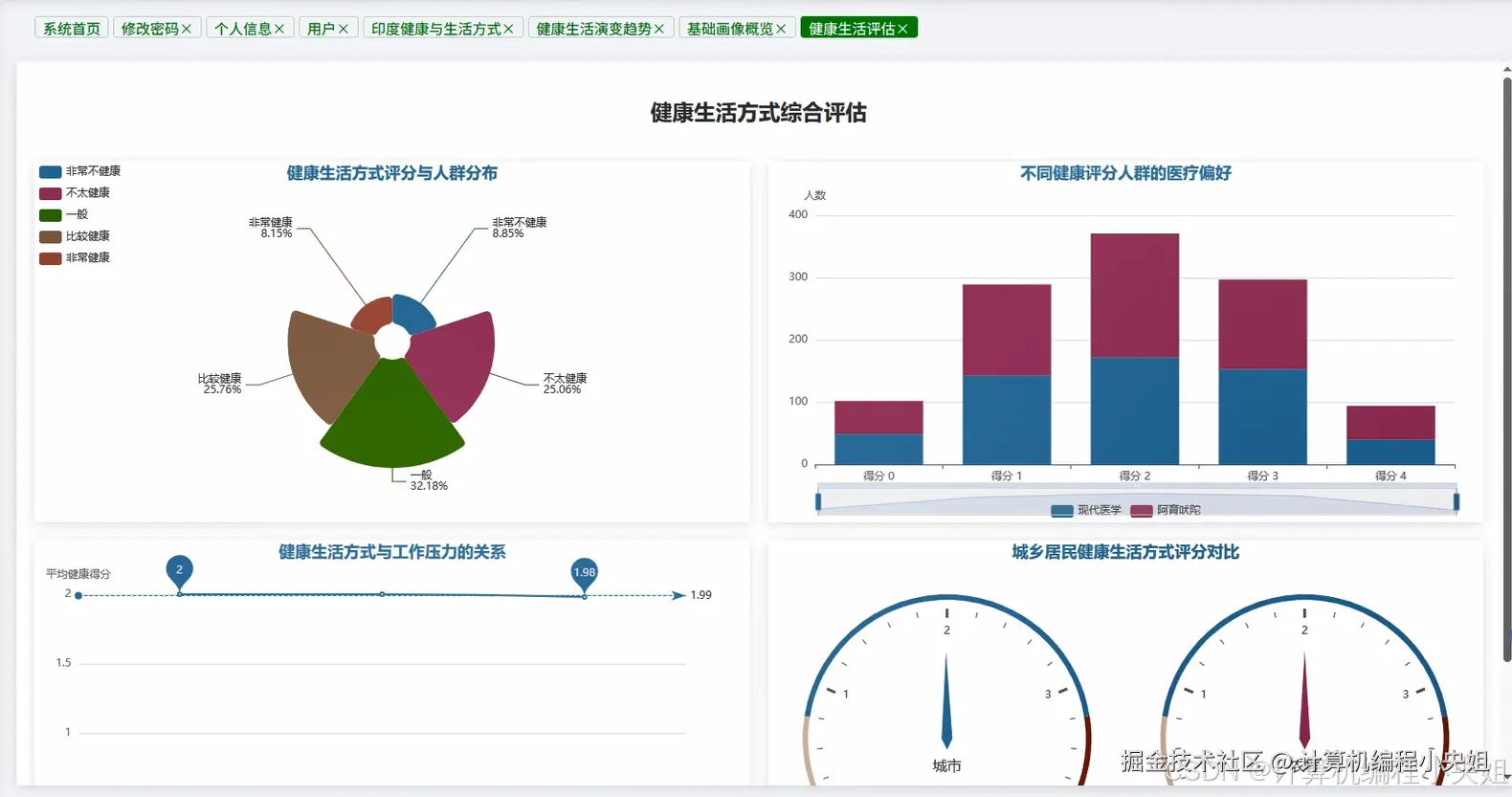Click the 健康生活方式评分与人群分布 chart title

392,173
